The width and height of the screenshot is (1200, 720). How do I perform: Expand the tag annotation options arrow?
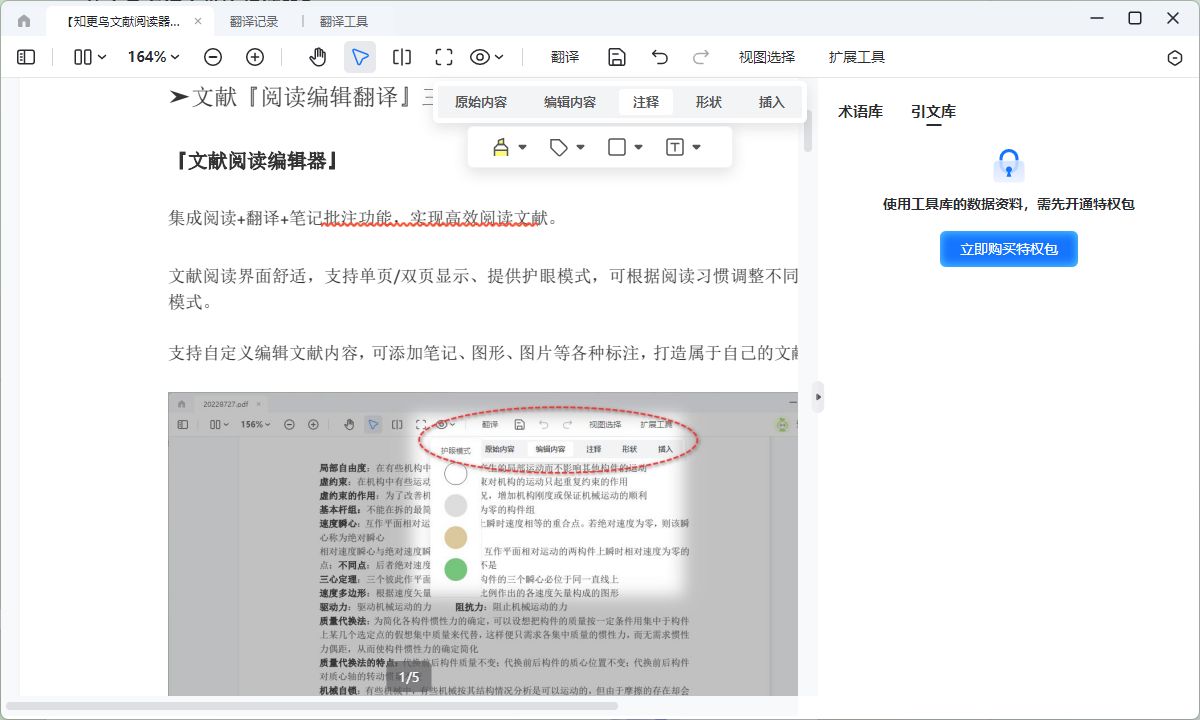pos(580,148)
